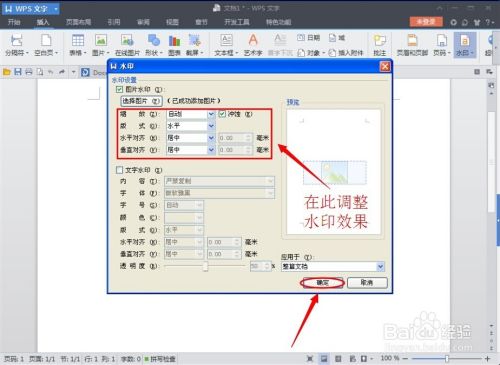Image resolution: width=500 pixels, height=365 pixels.
Task: Open the 表格 table insert tool
Action: (x=78, y=44)
